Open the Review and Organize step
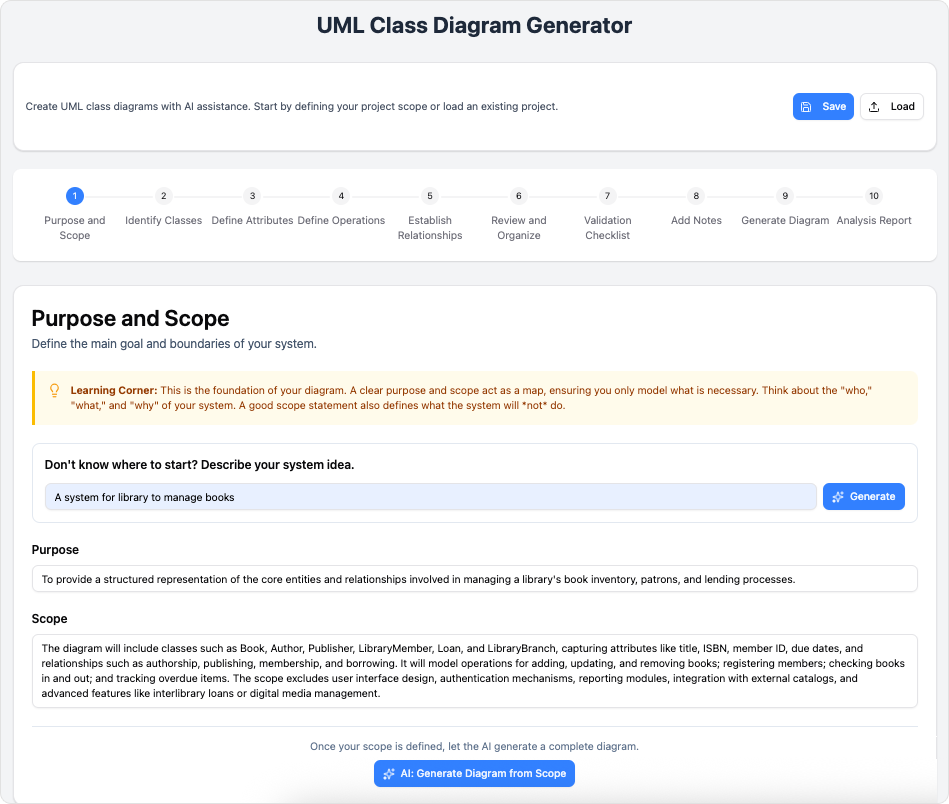The width and height of the screenshot is (949, 804). pos(518,196)
